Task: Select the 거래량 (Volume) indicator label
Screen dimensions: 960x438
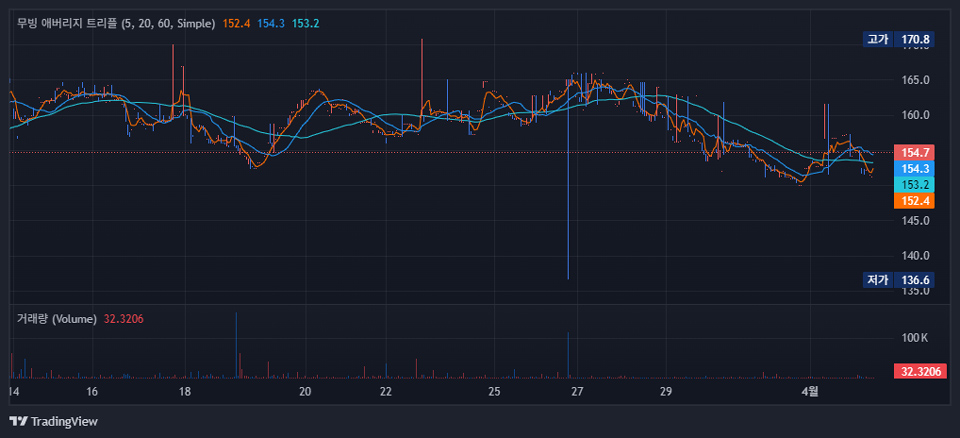Action: [x=56, y=318]
